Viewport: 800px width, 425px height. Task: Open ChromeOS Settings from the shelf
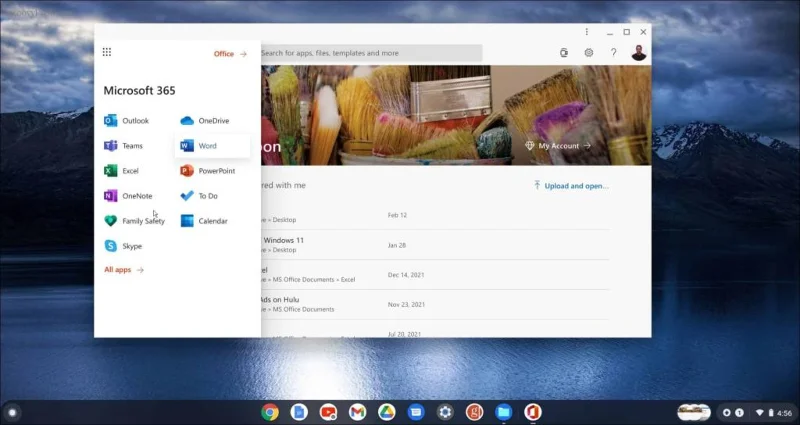click(445, 412)
